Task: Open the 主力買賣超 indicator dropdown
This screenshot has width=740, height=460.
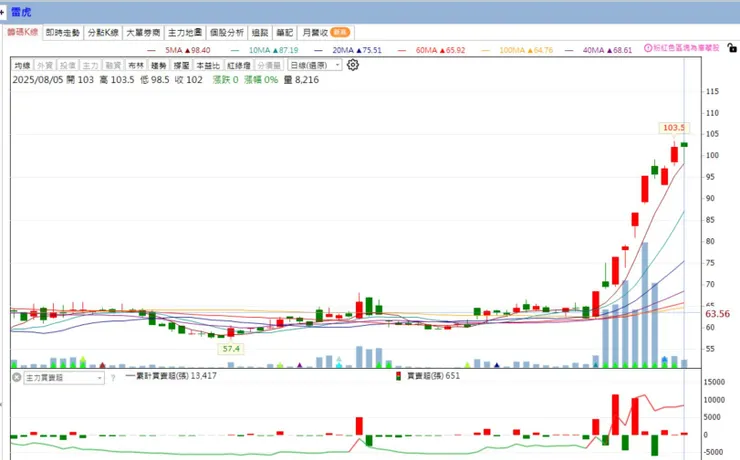Action: (64, 378)
